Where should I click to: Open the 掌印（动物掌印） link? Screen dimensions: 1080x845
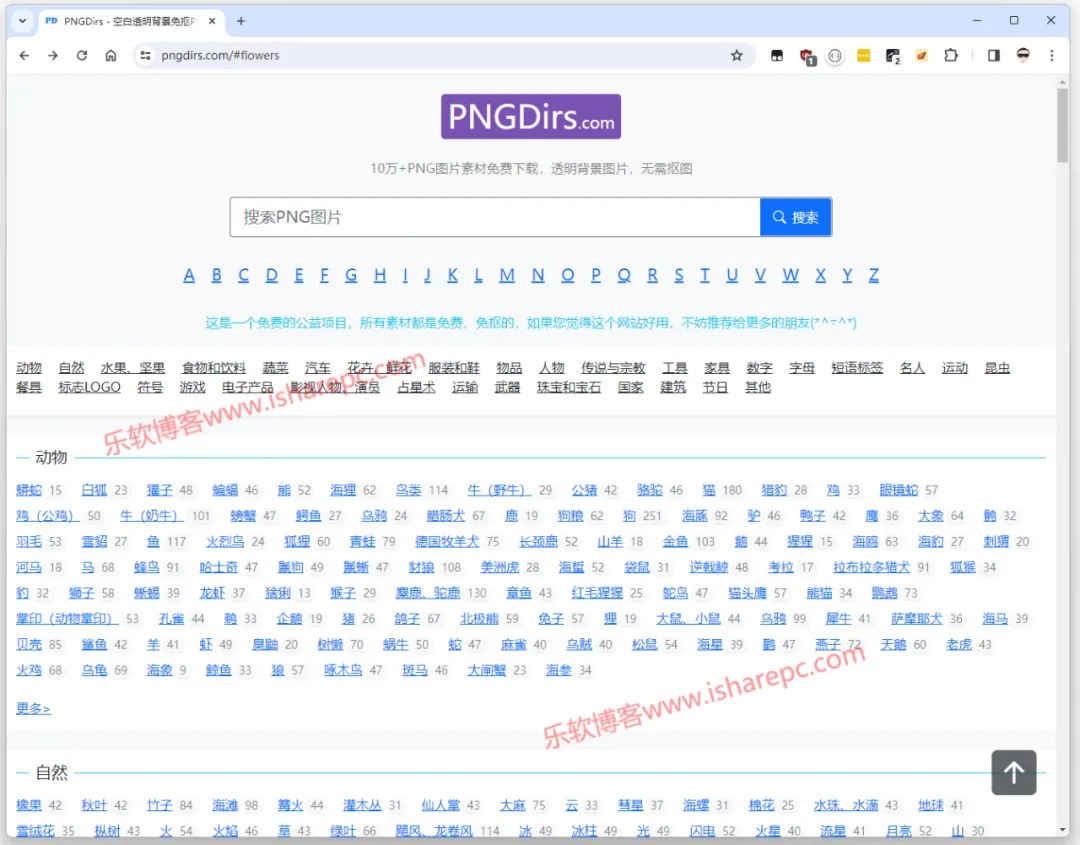coord(67,619)
